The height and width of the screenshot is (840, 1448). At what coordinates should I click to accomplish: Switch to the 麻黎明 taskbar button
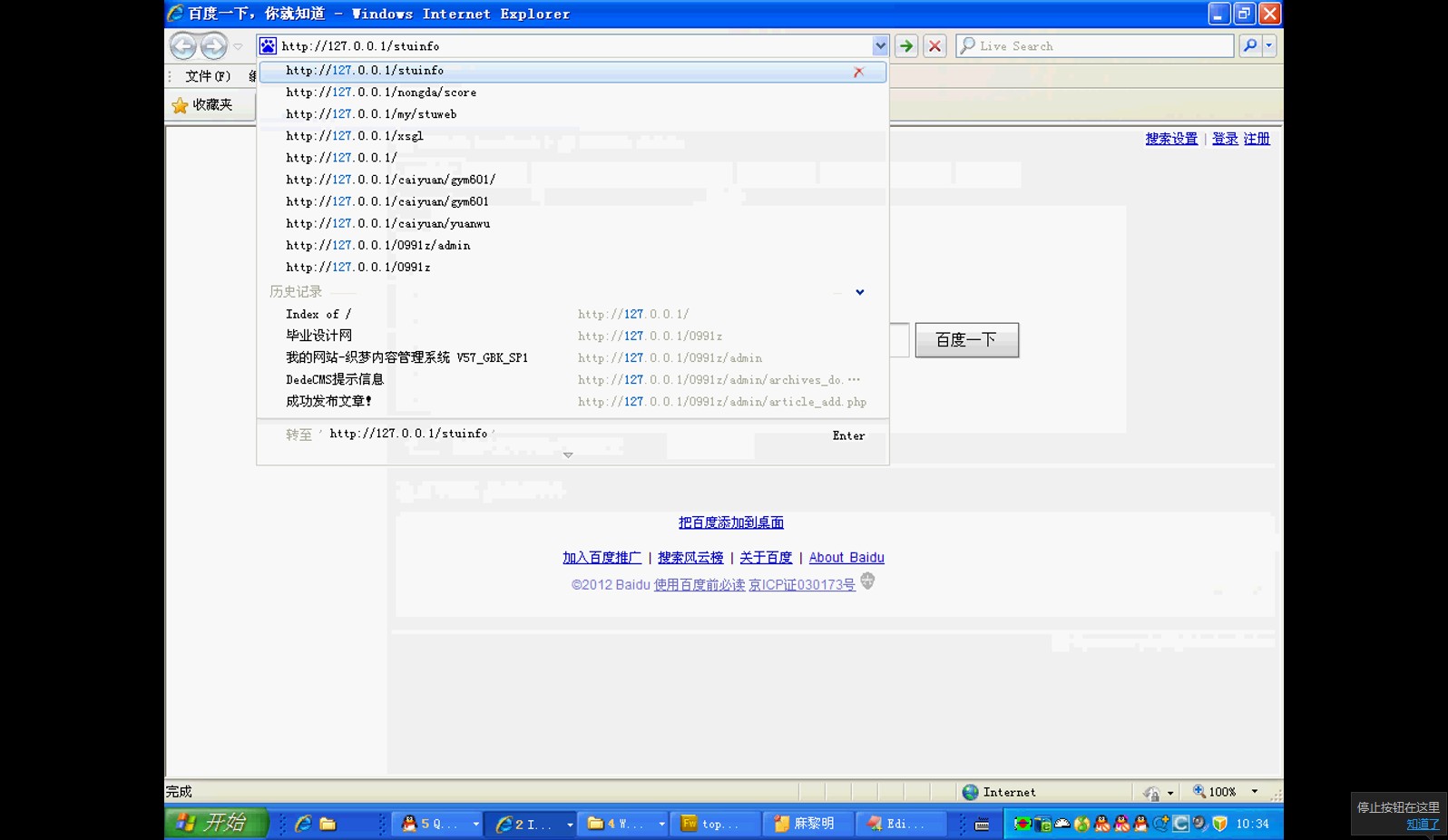click(807, 824)
